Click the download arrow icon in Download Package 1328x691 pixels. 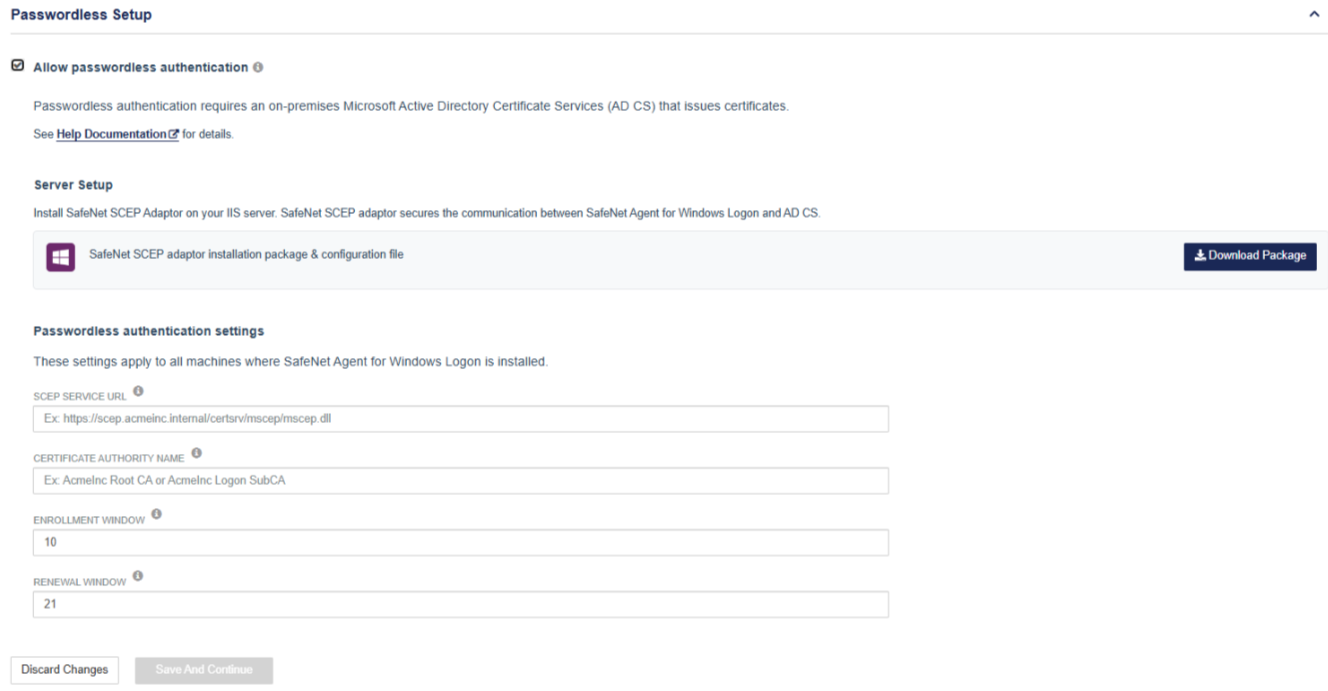tap(1200, 256)
